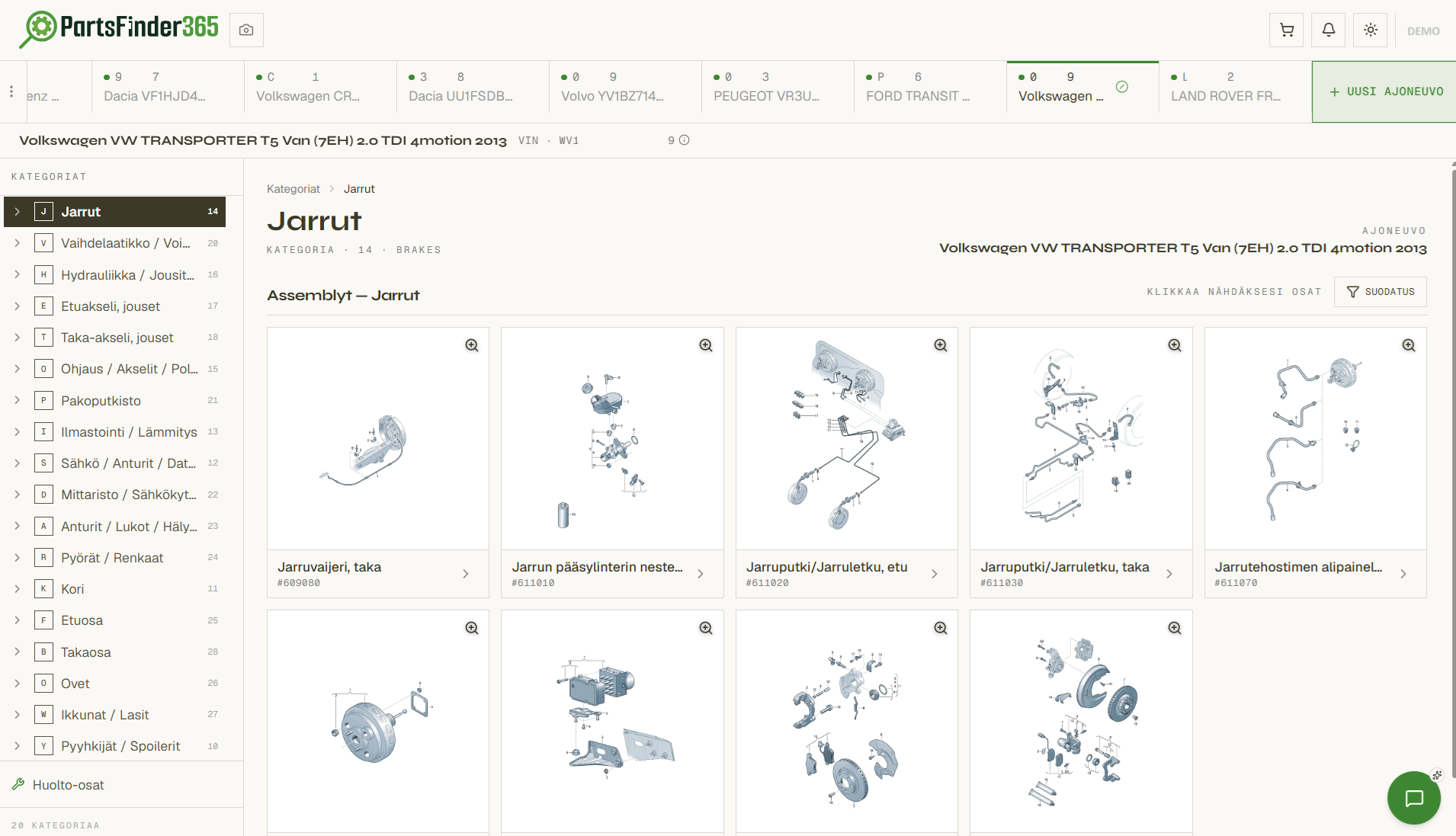This screenshot has width=1456, height=836.
Task: Zoom the ABS unit diagram in second row
Action: (x=706, y=628)
